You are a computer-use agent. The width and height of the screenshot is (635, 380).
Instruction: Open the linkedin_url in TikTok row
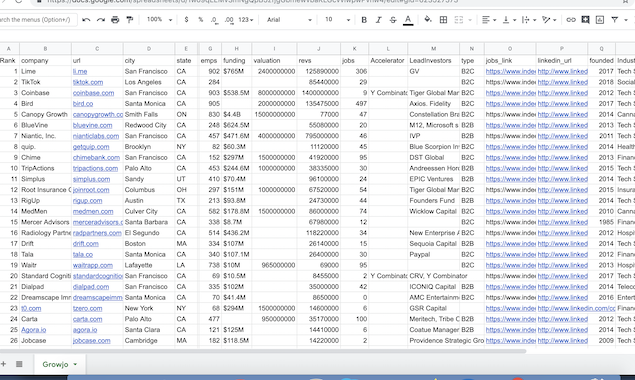(563, 82)
